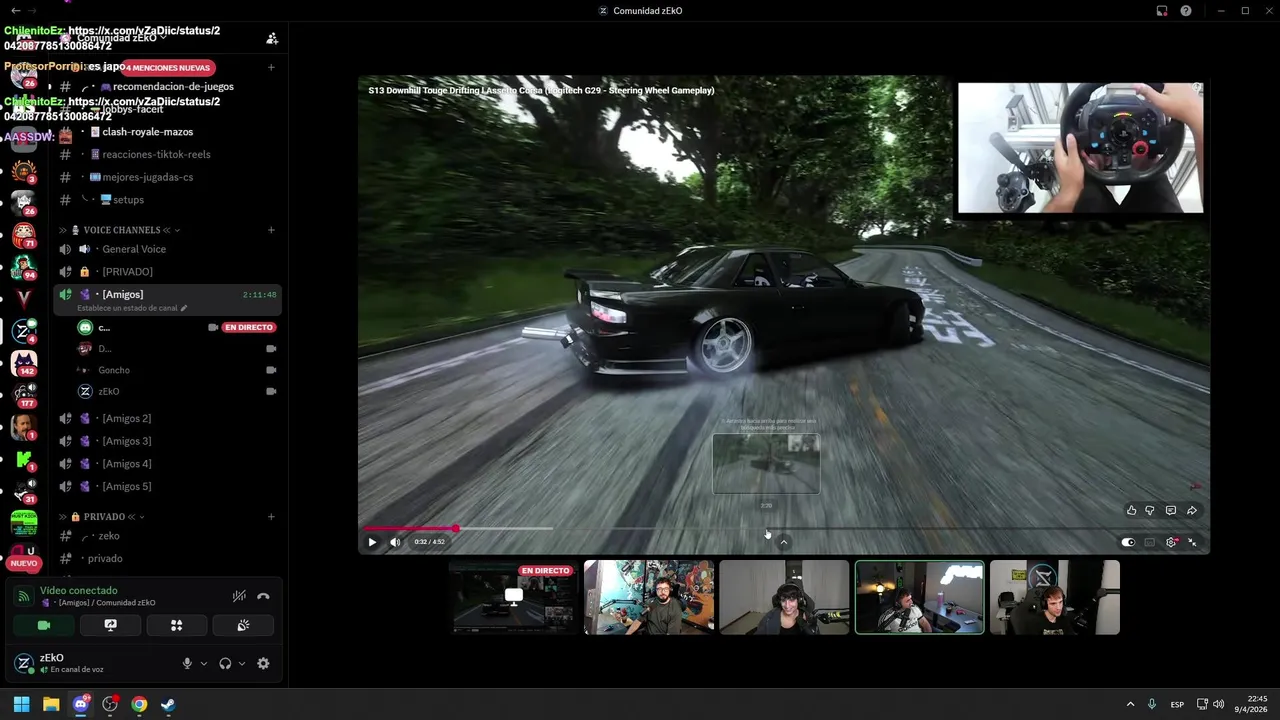Mute microphone in the user panel
The width and height of the screenshot is (1280, 720).
187,663
